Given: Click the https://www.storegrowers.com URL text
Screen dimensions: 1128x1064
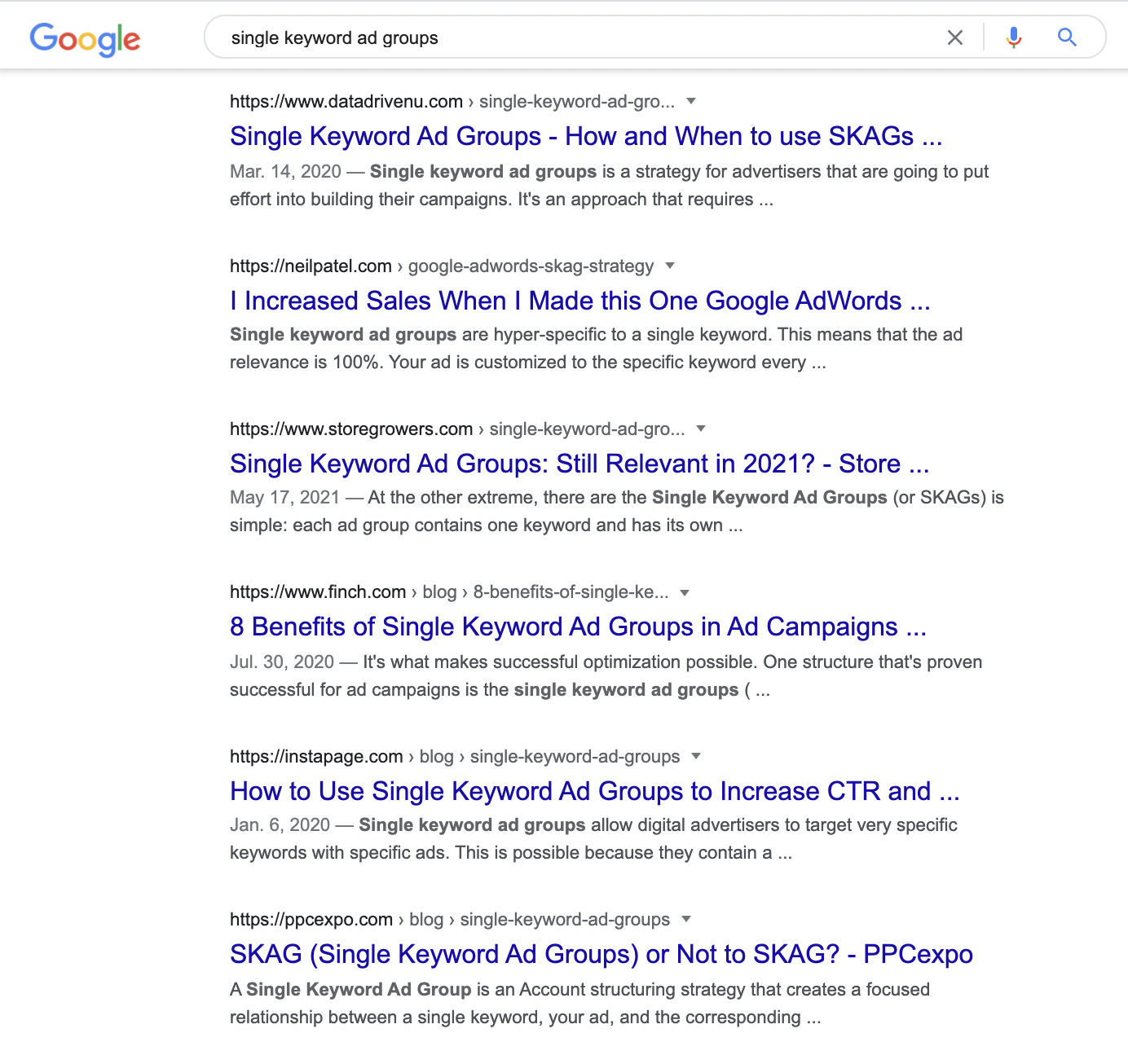Looking at the screenshot, I should click(351, 429).
